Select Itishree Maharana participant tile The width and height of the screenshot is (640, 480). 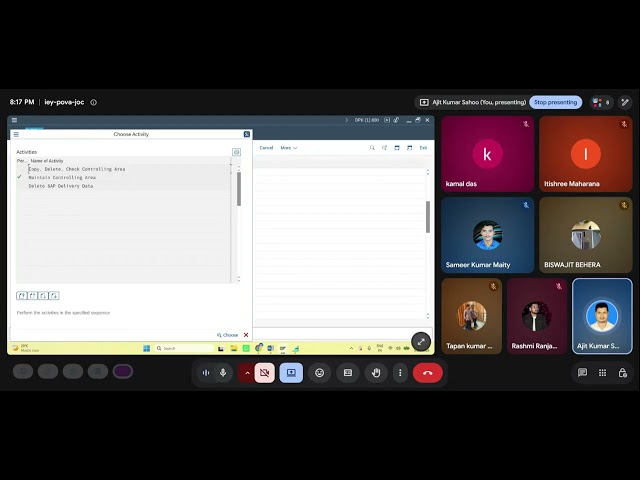[x=586, y=154]
